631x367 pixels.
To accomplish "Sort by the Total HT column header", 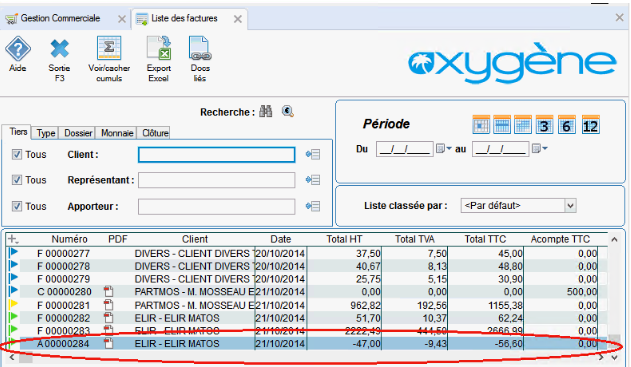I will [344, 239].
